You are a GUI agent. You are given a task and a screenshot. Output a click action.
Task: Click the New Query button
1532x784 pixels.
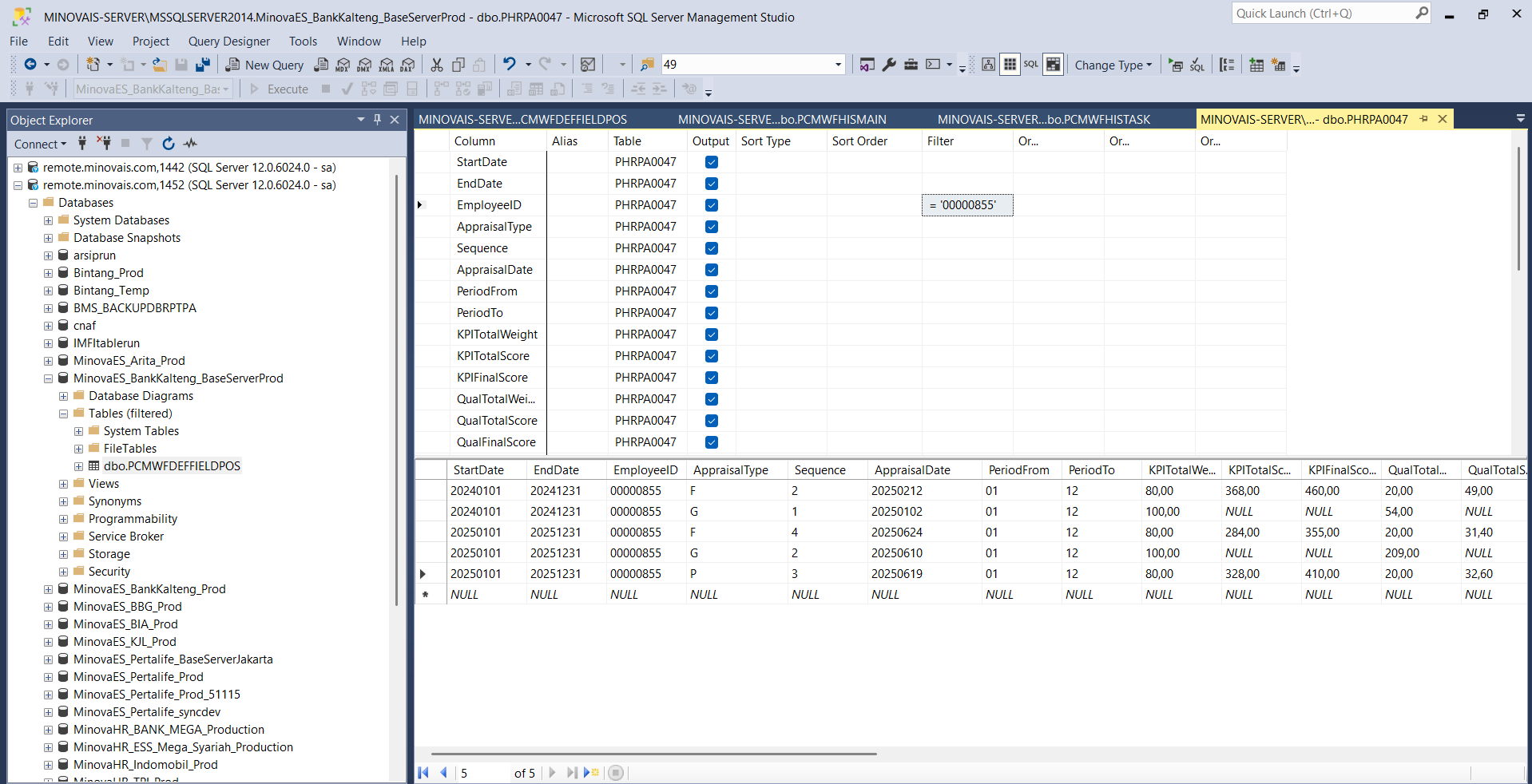click(x=264, y=65)
